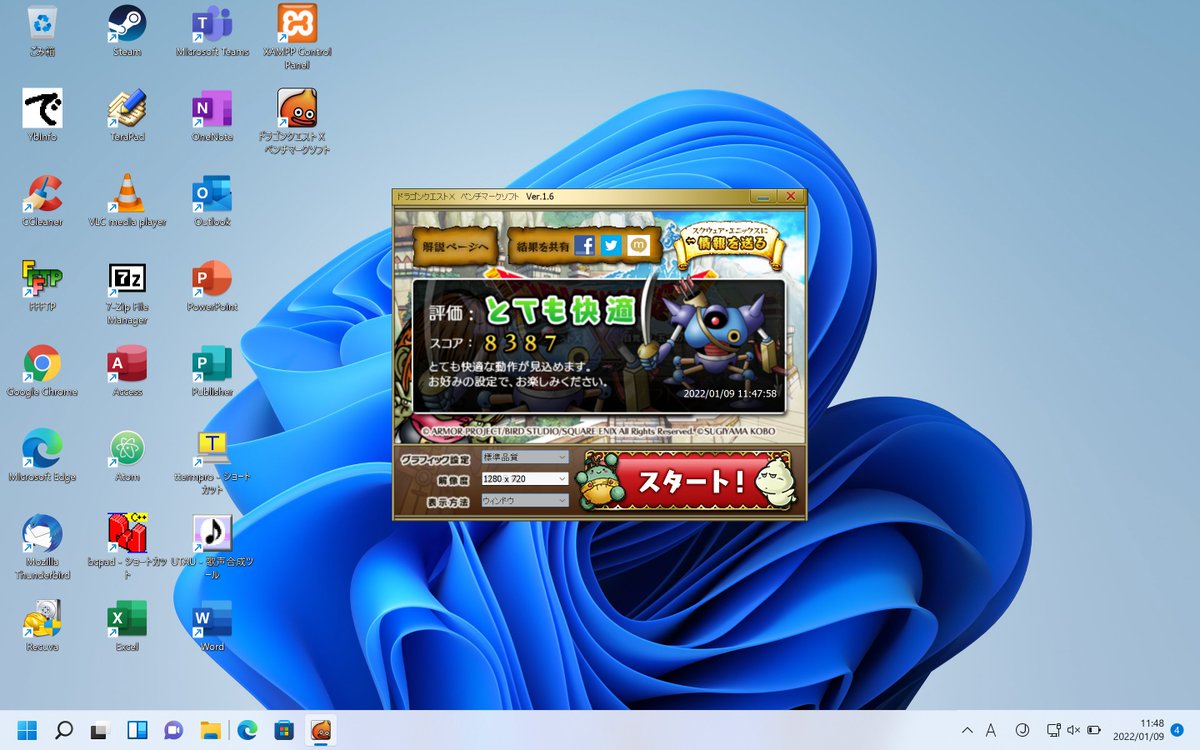This screenshot has height=750, width=1200.
Task: Select the Recuva desktop shortcut
Action: pos(42,626)
